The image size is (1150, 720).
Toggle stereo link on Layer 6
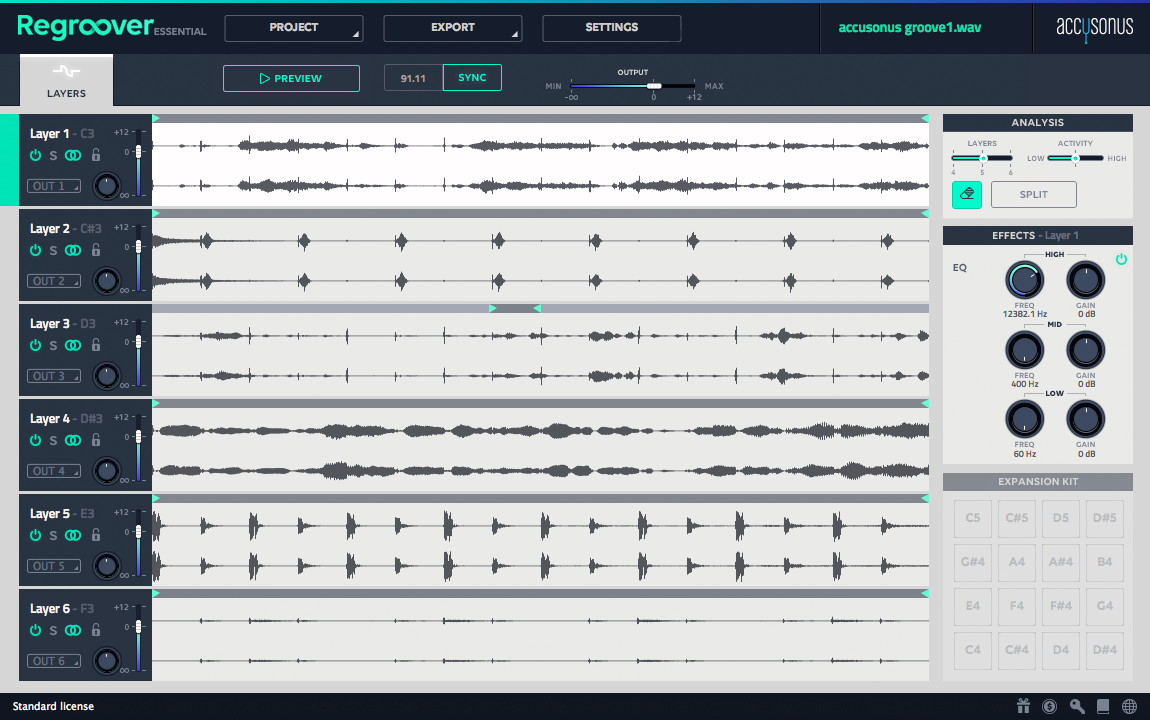(x=73, y=630)
